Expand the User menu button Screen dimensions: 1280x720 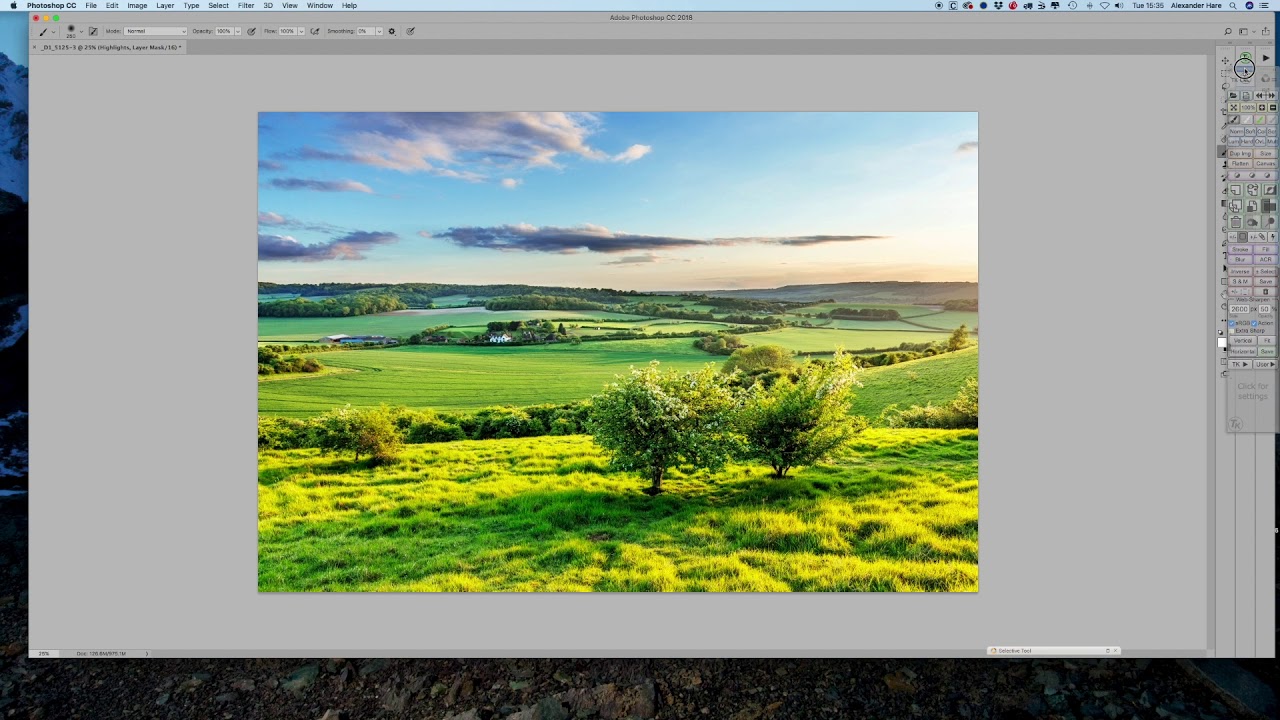[x=1265, y=365]
